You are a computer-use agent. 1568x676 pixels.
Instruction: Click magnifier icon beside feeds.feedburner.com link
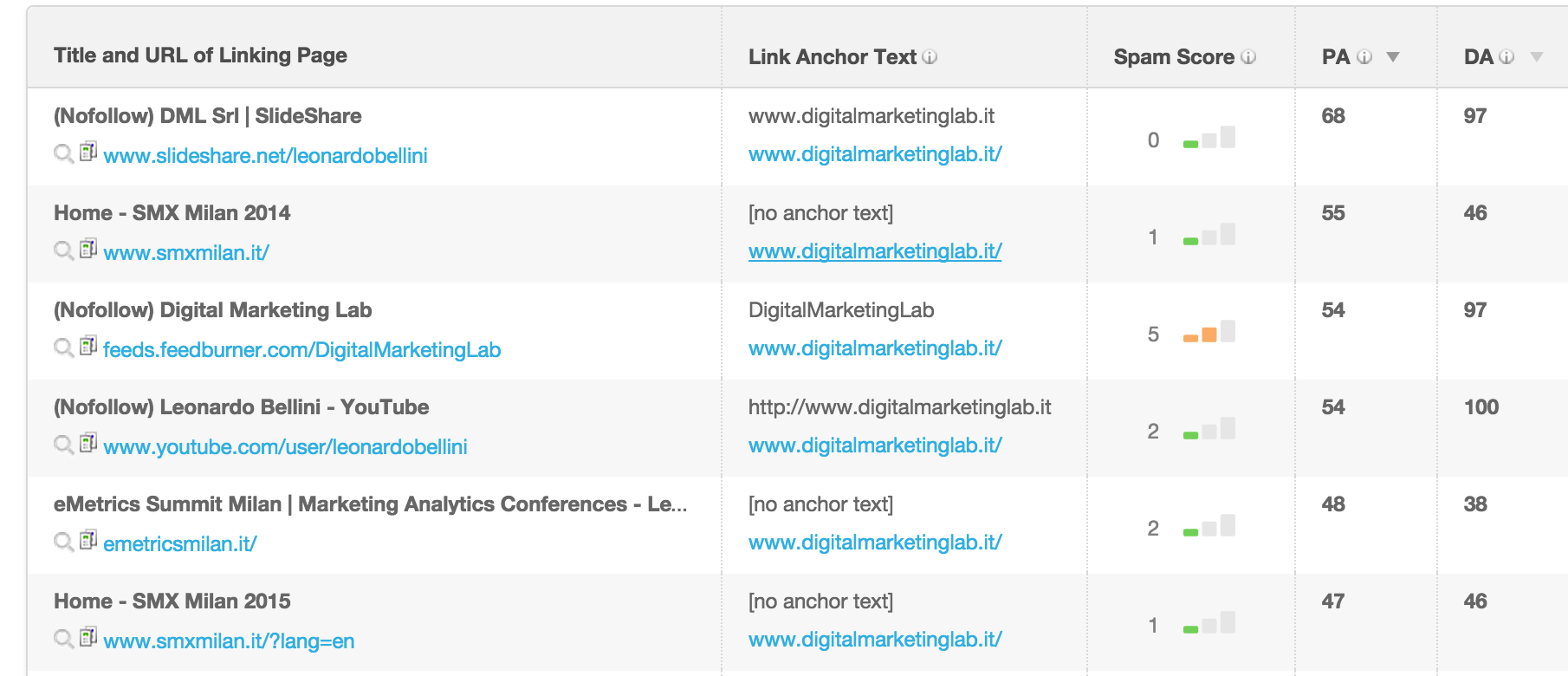pos(63,348)
